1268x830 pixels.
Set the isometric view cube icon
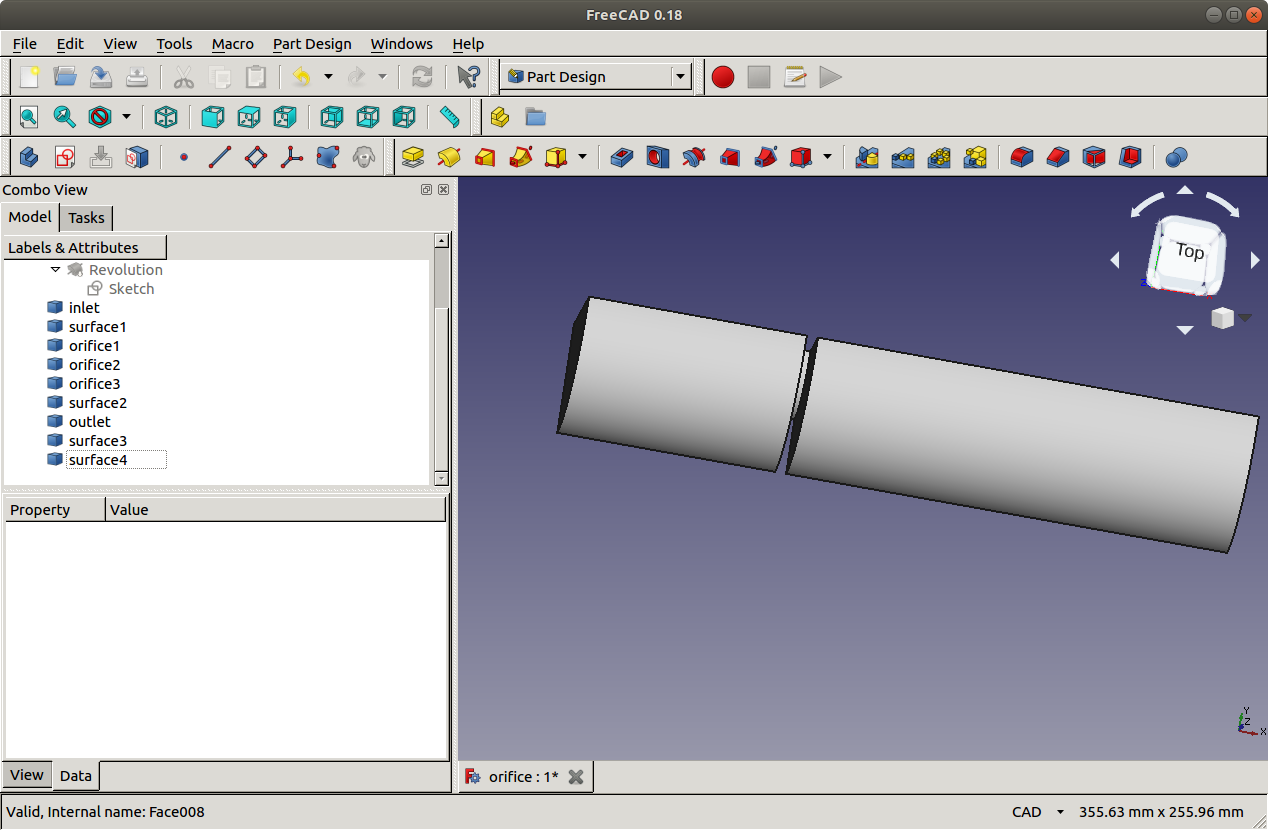click(x=166, y=117)
